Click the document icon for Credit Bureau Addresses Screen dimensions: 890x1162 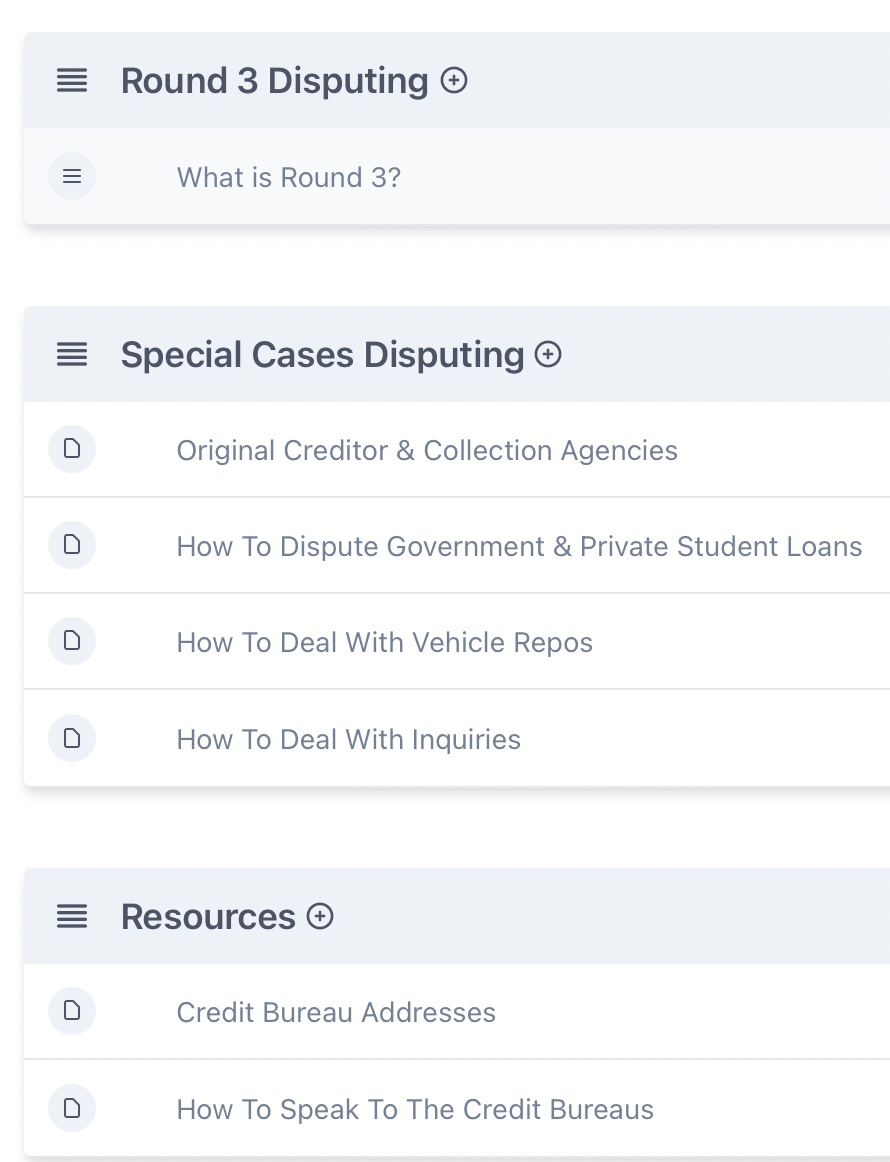[x=72, y=1012]
